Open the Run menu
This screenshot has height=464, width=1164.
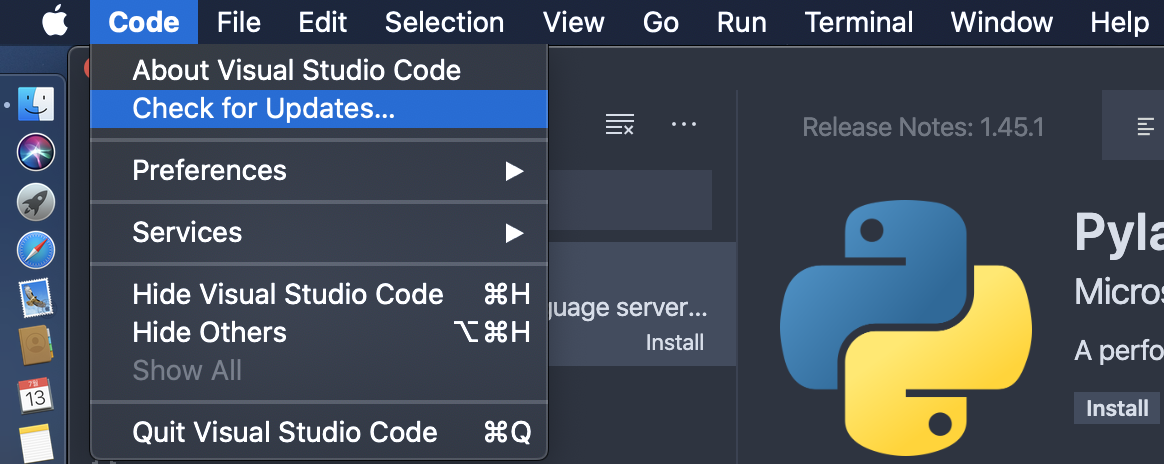click(742, 22)
